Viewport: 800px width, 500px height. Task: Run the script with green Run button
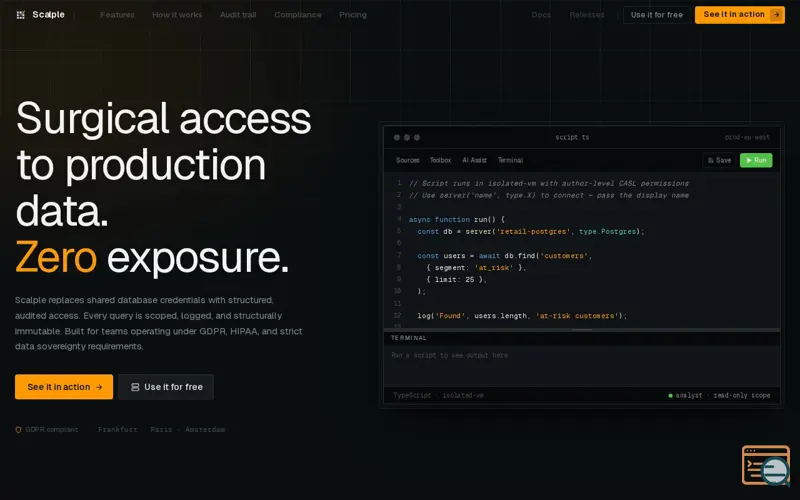coord(756,160)
